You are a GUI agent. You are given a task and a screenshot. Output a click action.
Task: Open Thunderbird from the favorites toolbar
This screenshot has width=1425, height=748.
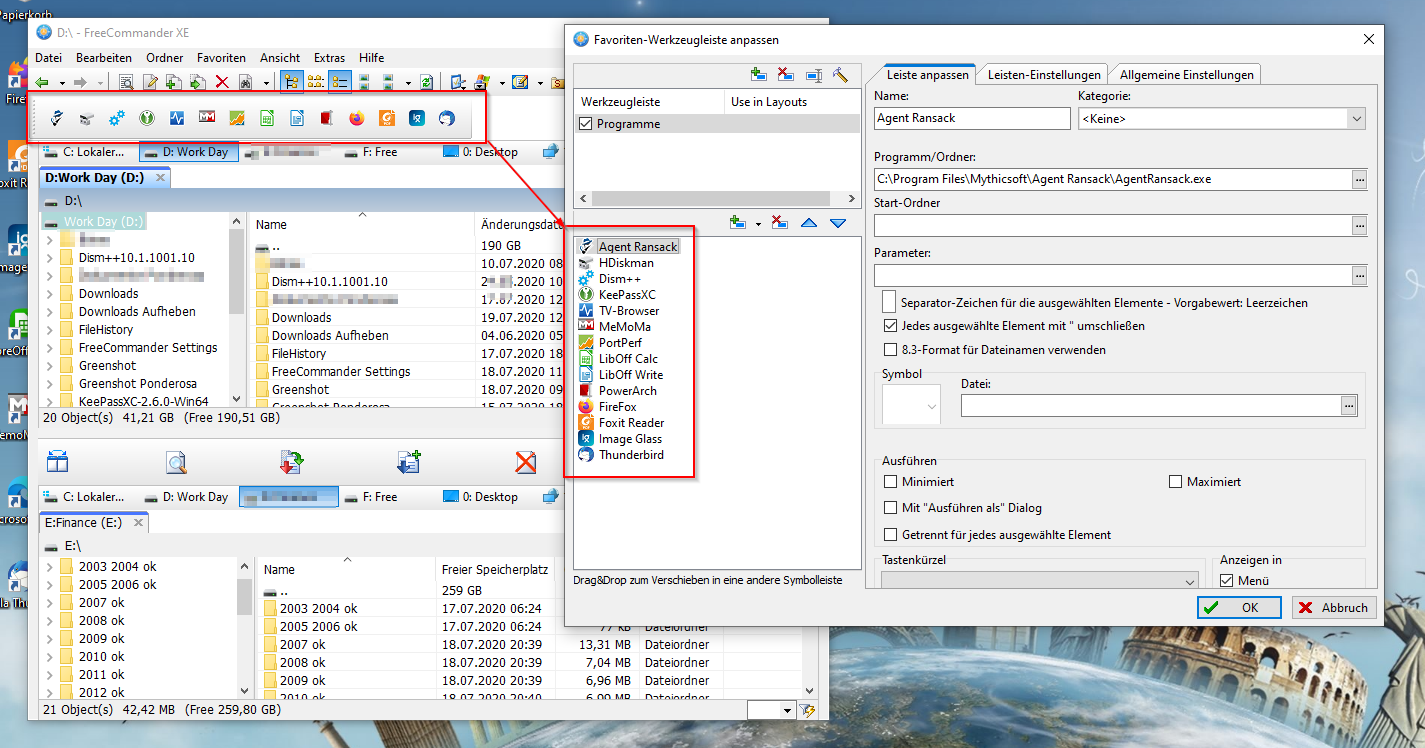point(447,118)
